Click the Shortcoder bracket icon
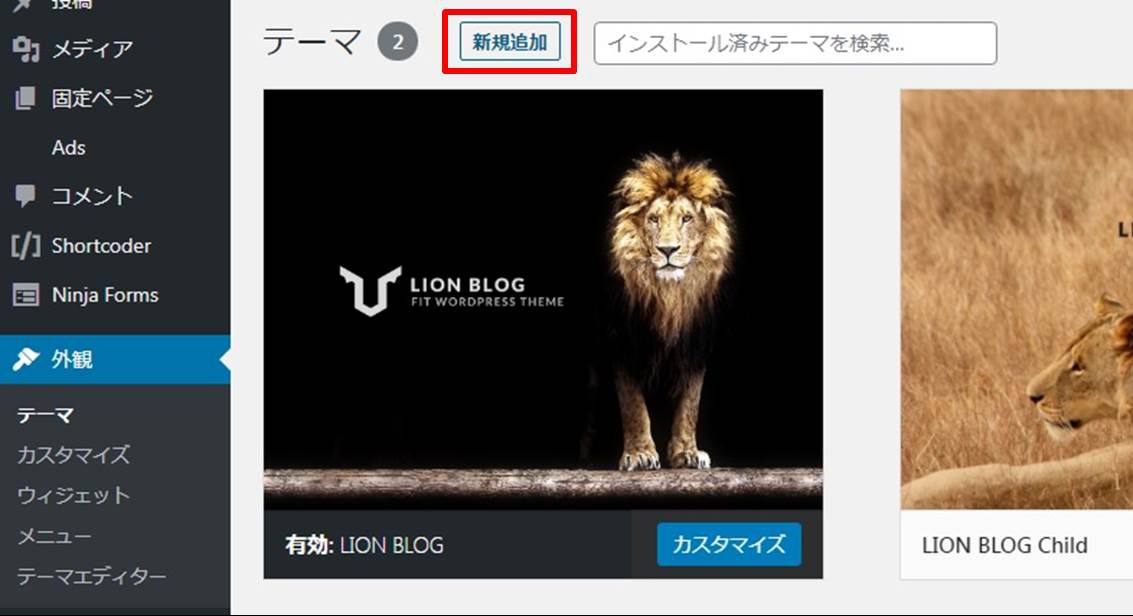The width and height of the screenshot is (1133, 616). tap(25, 246)
